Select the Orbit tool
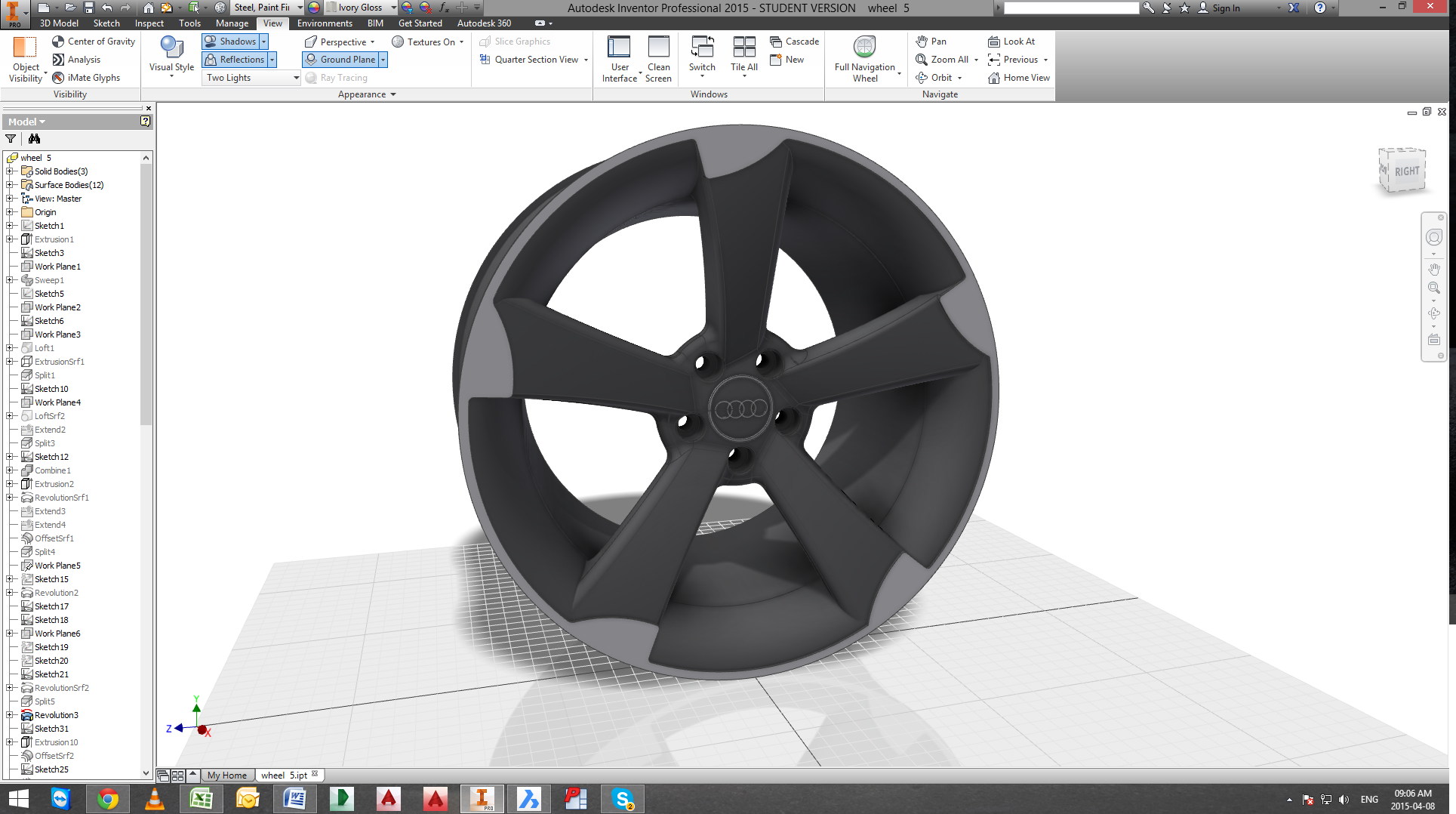The height and width of the screenshot is (814, 1456). [x=934, y=78]
